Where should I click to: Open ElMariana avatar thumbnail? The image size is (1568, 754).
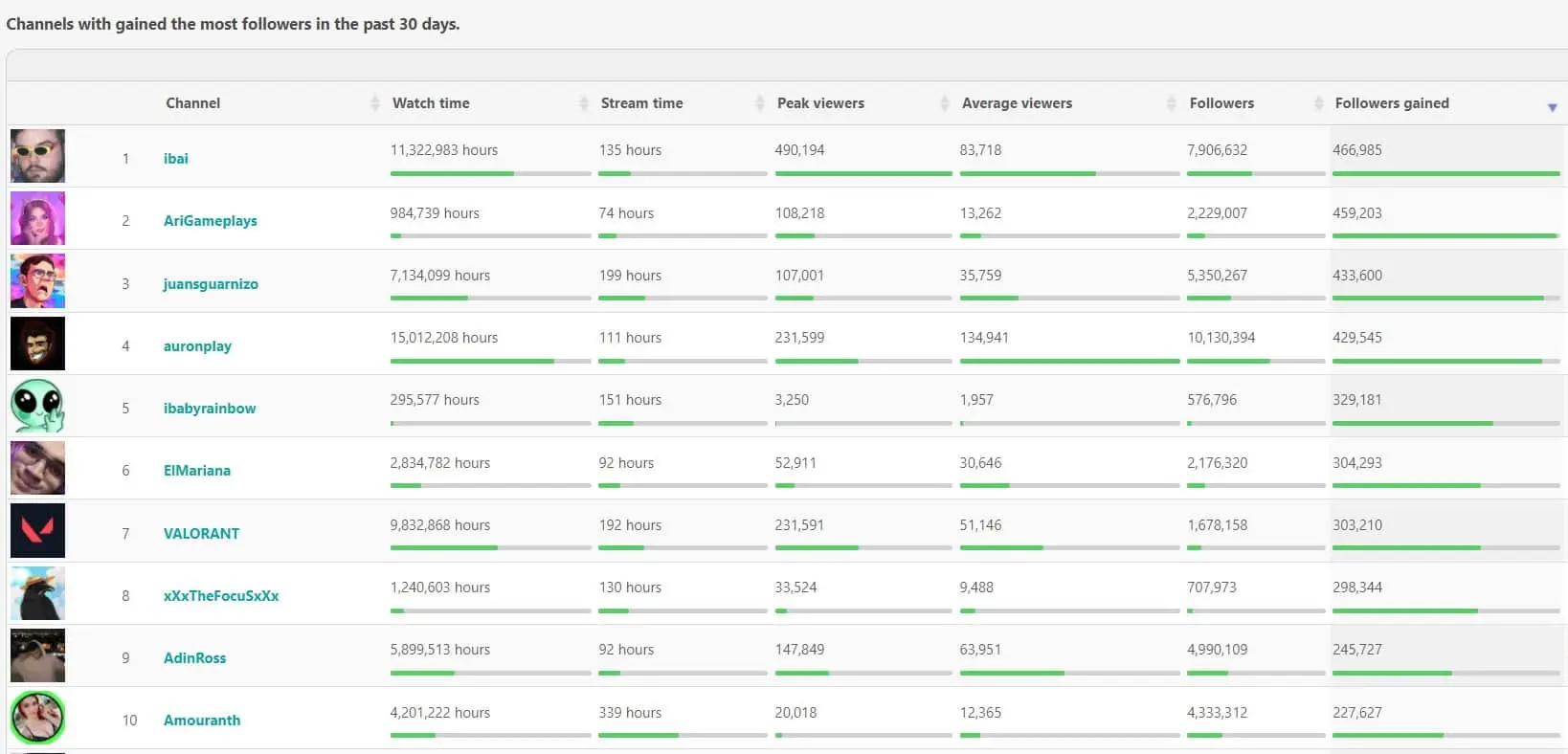(37, 468)
